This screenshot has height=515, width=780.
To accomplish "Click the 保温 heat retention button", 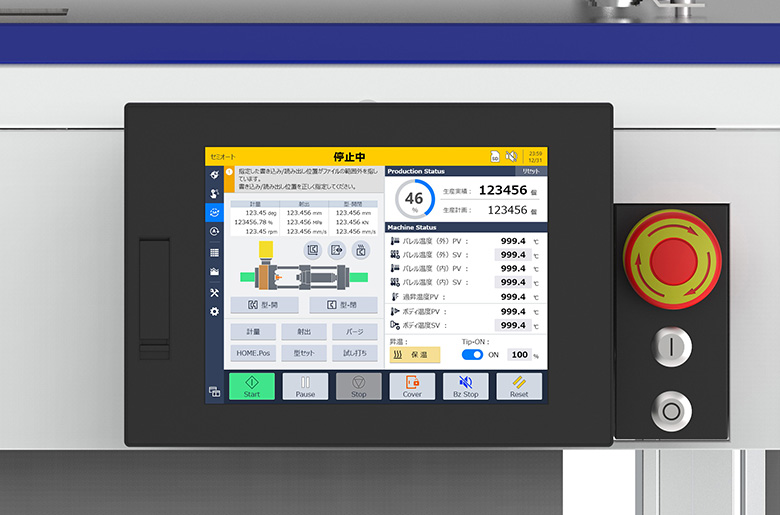I will click(412, 355).
